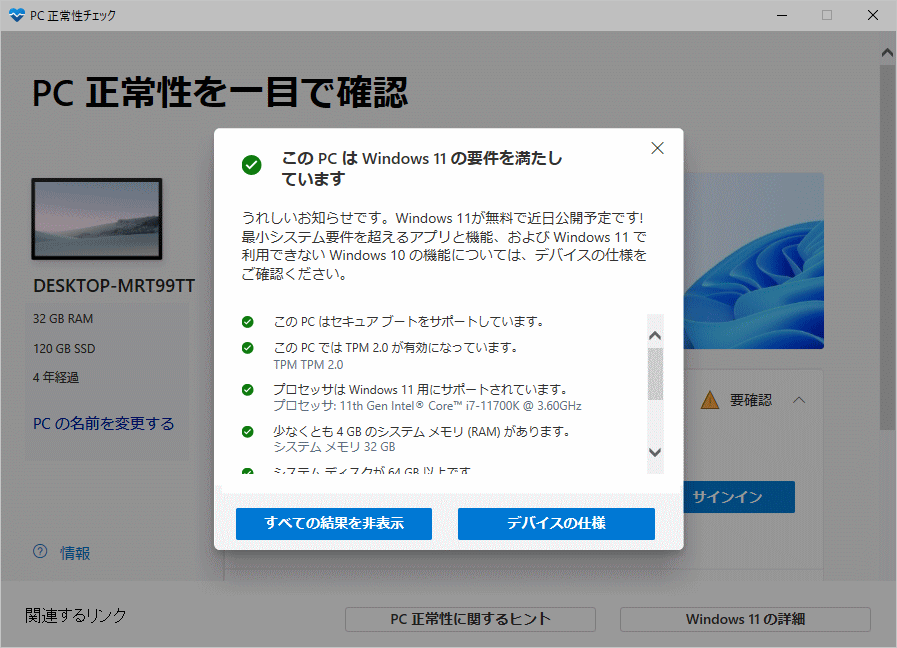Close the Windows 11 requirements dialog
897x648 pixels.
pyautogui.click(x=657, y=148)
